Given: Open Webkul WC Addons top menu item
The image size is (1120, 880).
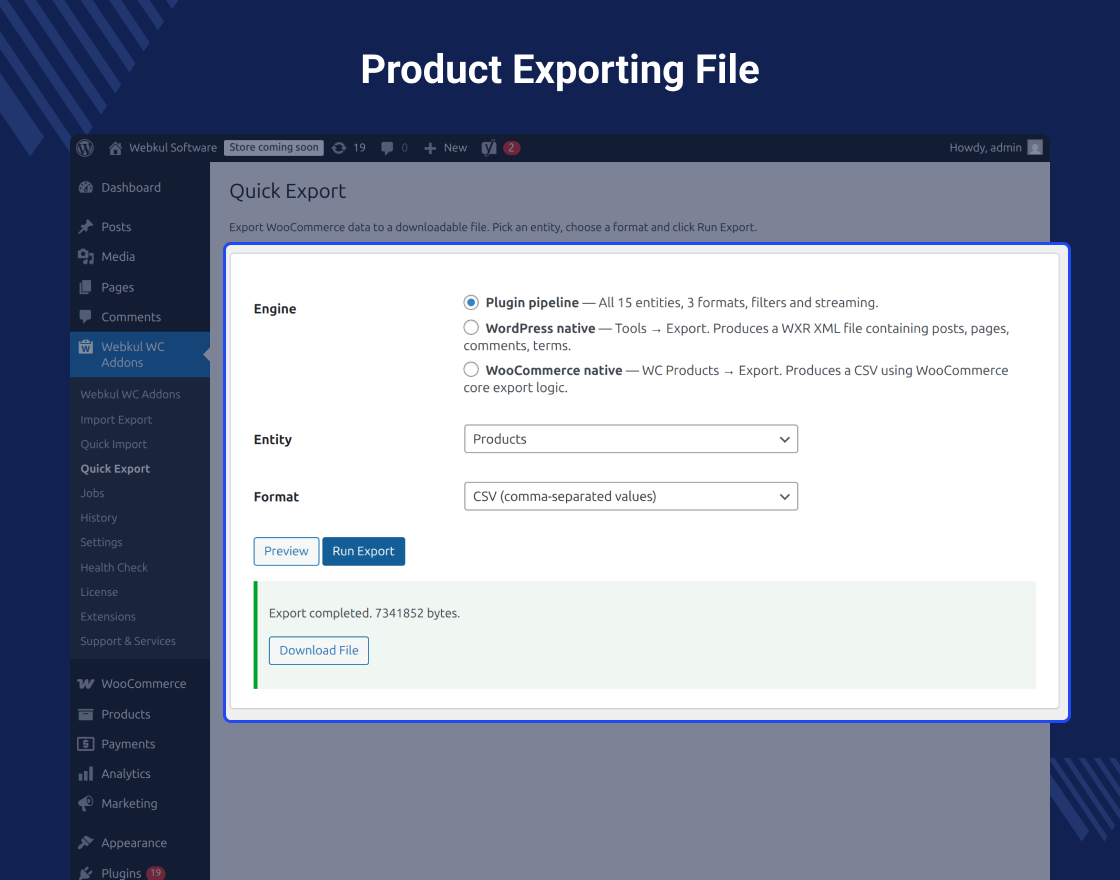Looking at the screenshot, I should pos(140,354).
